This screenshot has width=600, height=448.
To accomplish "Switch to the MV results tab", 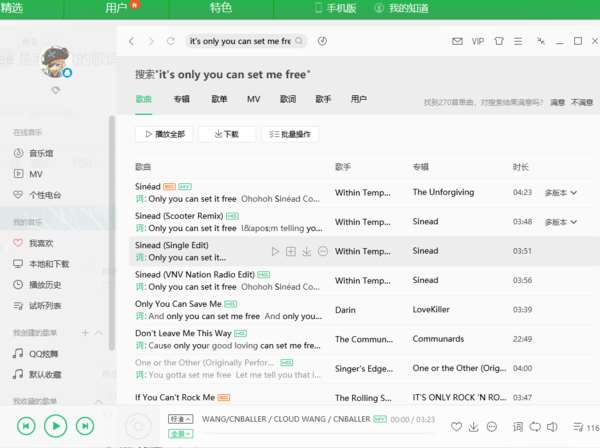I will 253,99.
